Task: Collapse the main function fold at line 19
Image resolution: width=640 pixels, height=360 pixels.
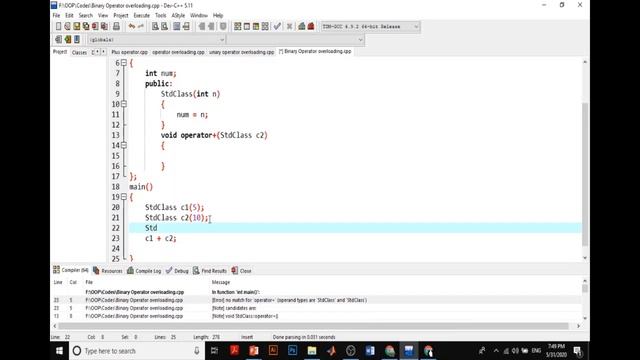Action: click(x=124, y=197)
